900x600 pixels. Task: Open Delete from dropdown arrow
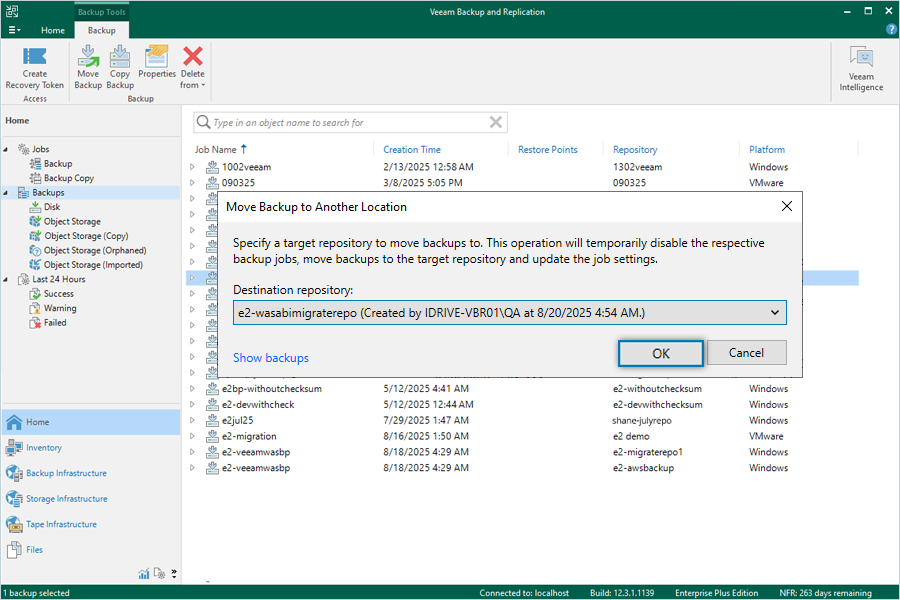click(203, 85)
